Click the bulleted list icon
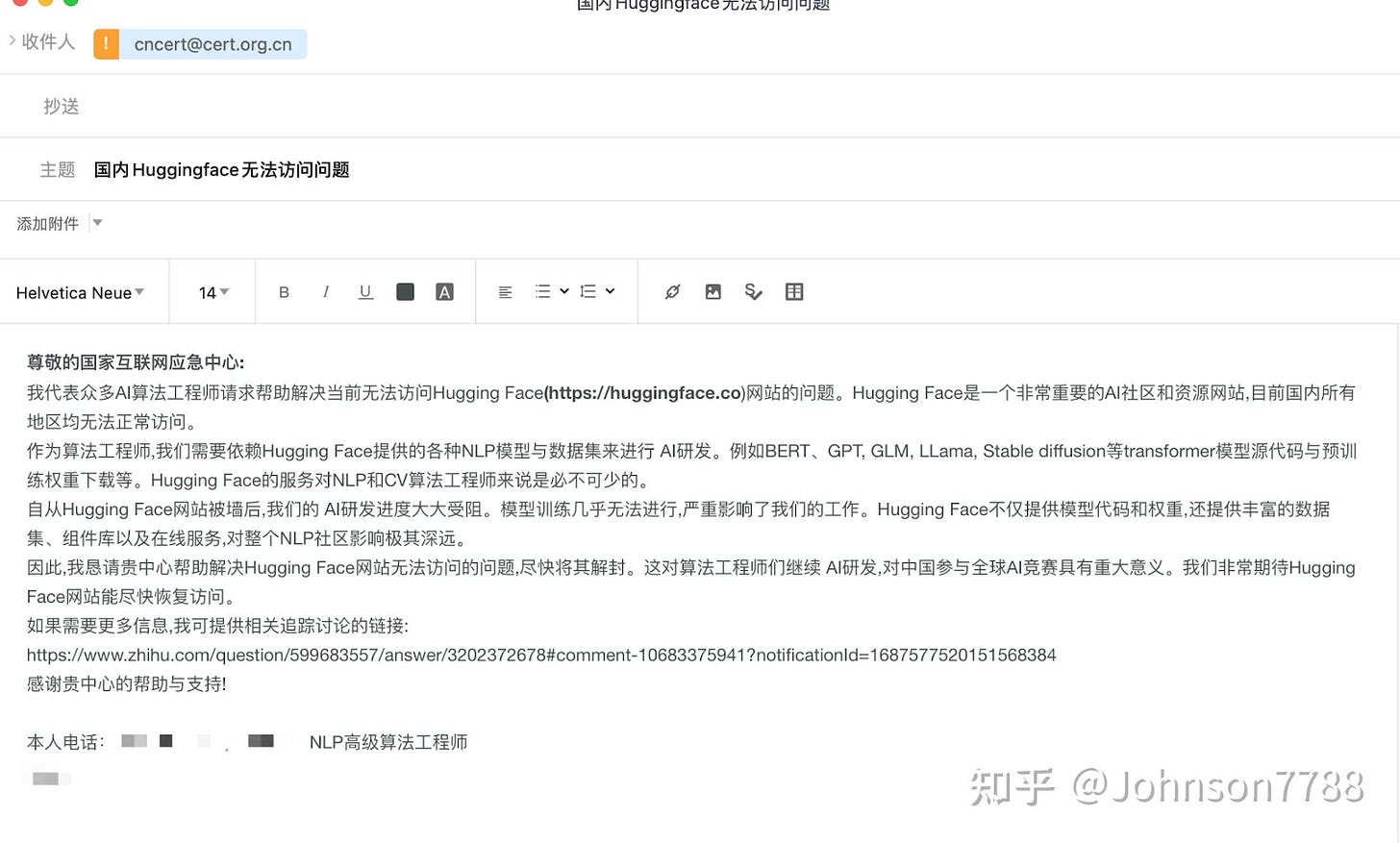 [543, 291]
